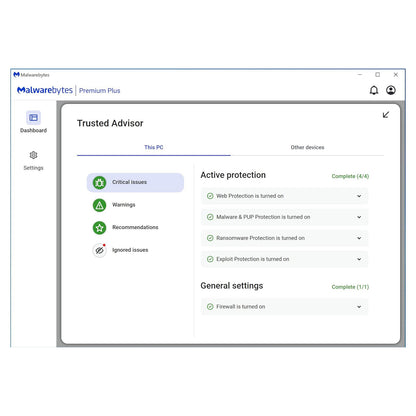416x416 pixels.
Task: Open the Dashboard sidebar icon
Action: (x=33, y=118)
